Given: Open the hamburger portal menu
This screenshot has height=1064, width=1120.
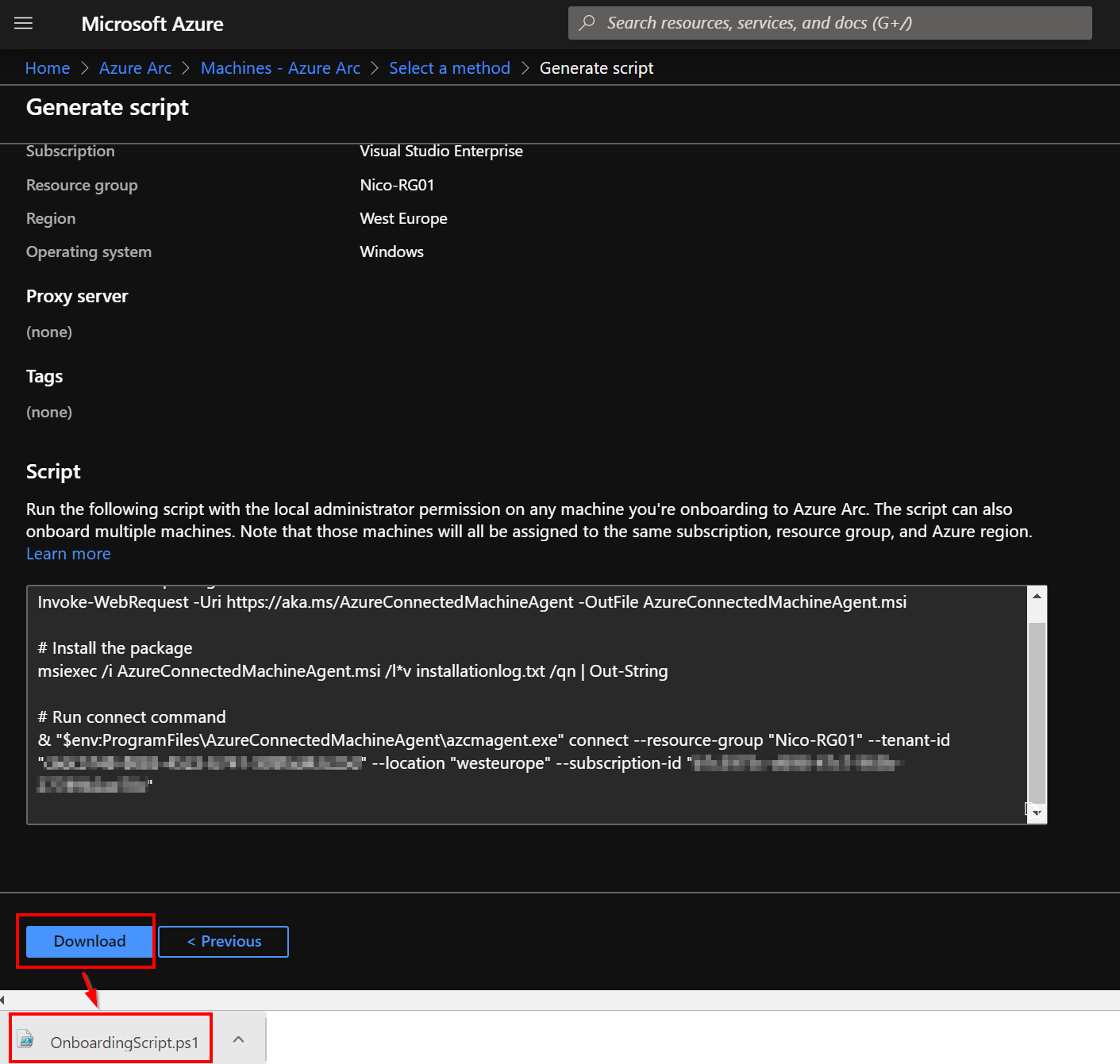Looking at the screenshot, I should [x=24, y=23].
